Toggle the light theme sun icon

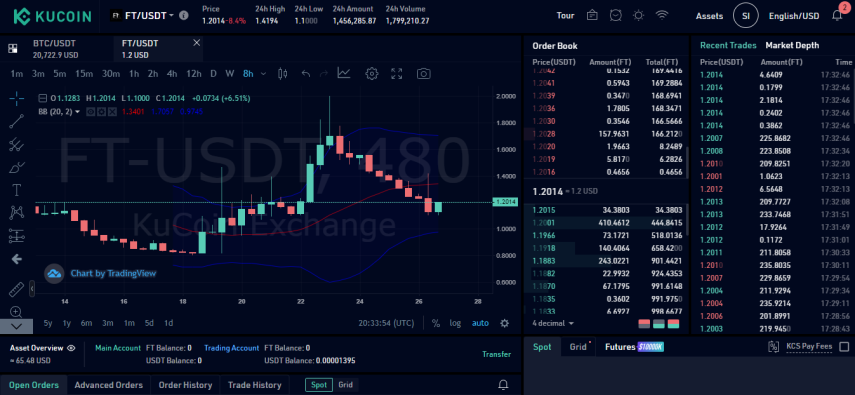[639, 15]
